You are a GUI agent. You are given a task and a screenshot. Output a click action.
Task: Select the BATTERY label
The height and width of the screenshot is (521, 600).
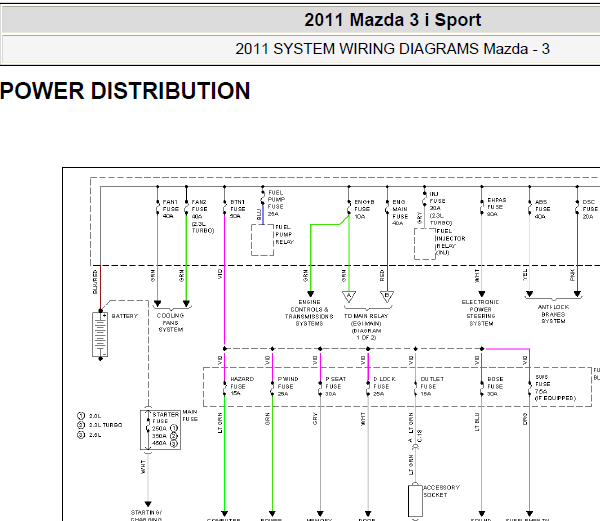click(x=124, y=316)
